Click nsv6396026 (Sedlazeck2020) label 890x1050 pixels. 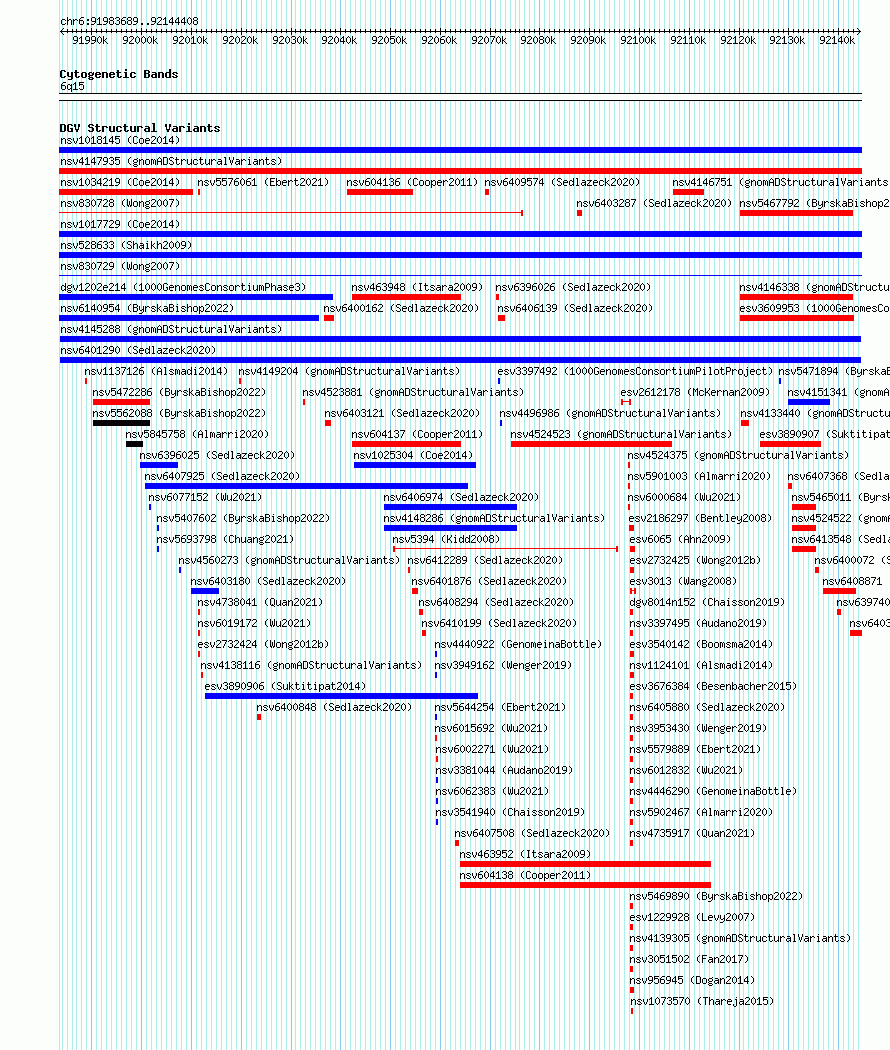click(x=573, y=287)
